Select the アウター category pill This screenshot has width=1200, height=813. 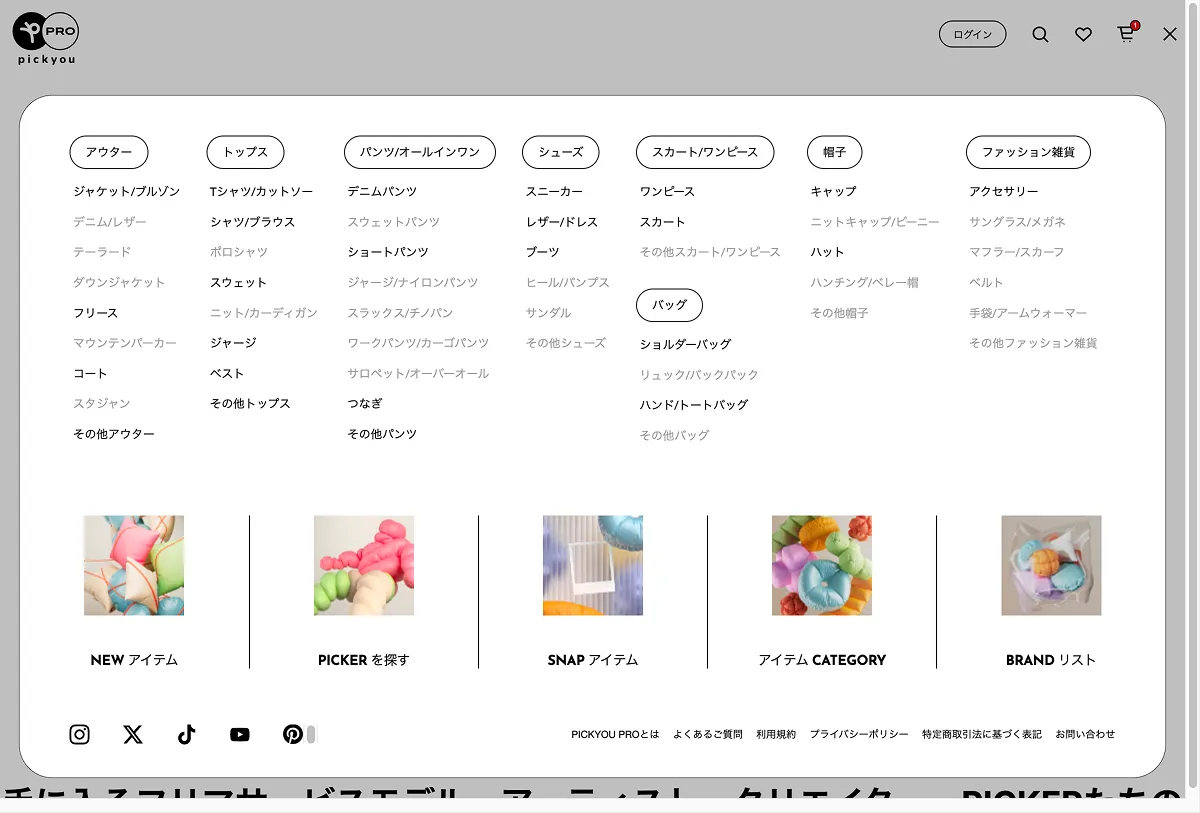point(109,152)
